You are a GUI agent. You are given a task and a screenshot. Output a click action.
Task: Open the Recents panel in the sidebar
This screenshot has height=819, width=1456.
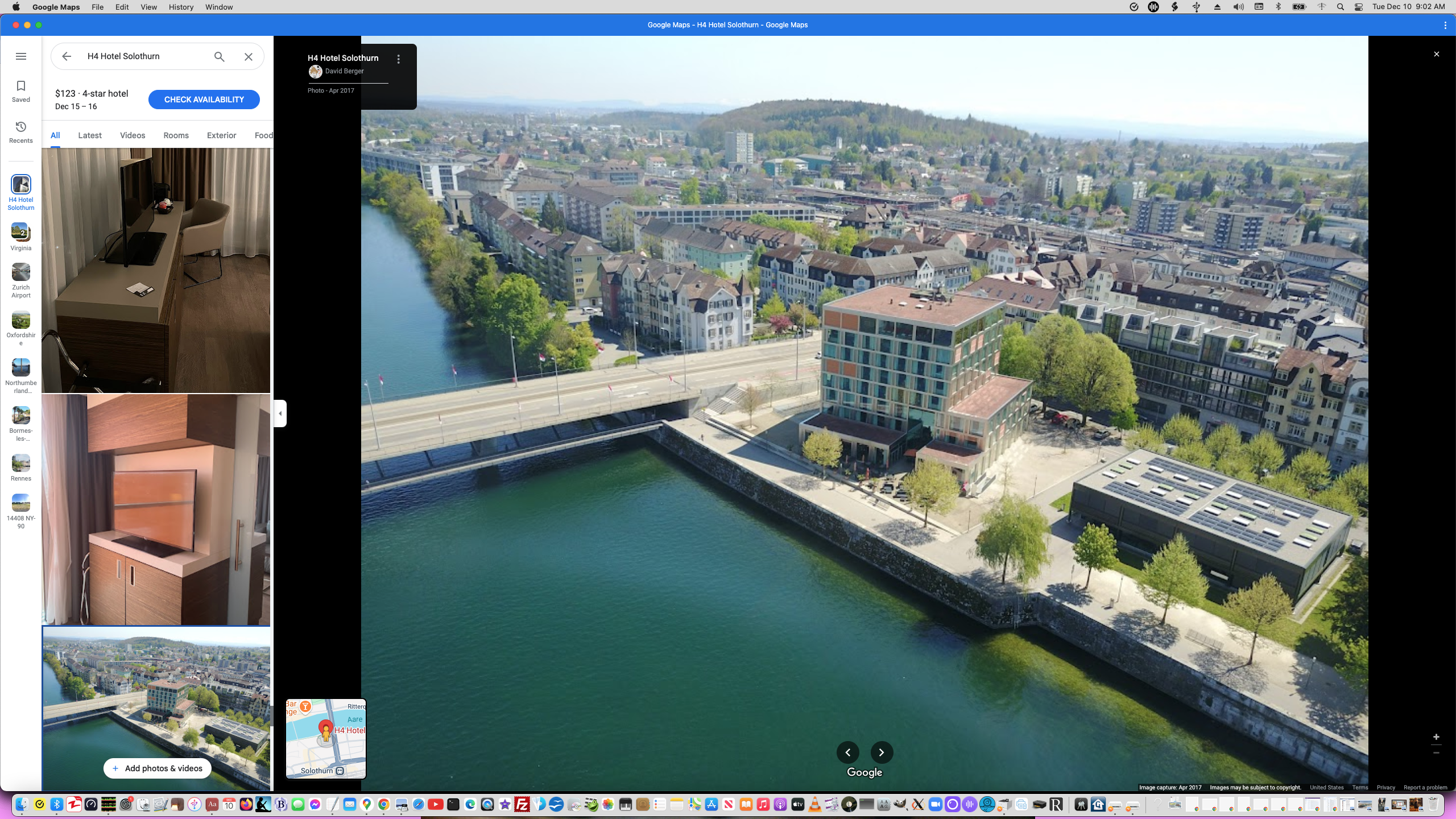point(20,131)
